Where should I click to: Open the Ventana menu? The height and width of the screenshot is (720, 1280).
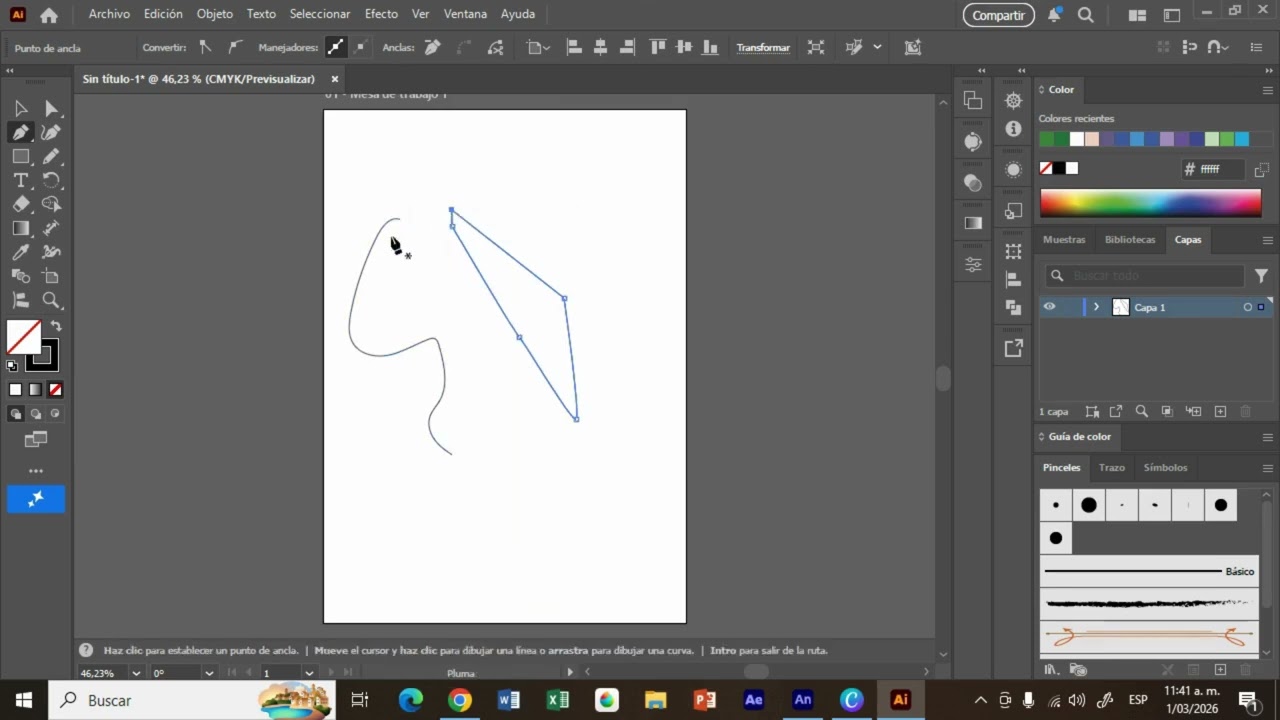pos(465,14)
